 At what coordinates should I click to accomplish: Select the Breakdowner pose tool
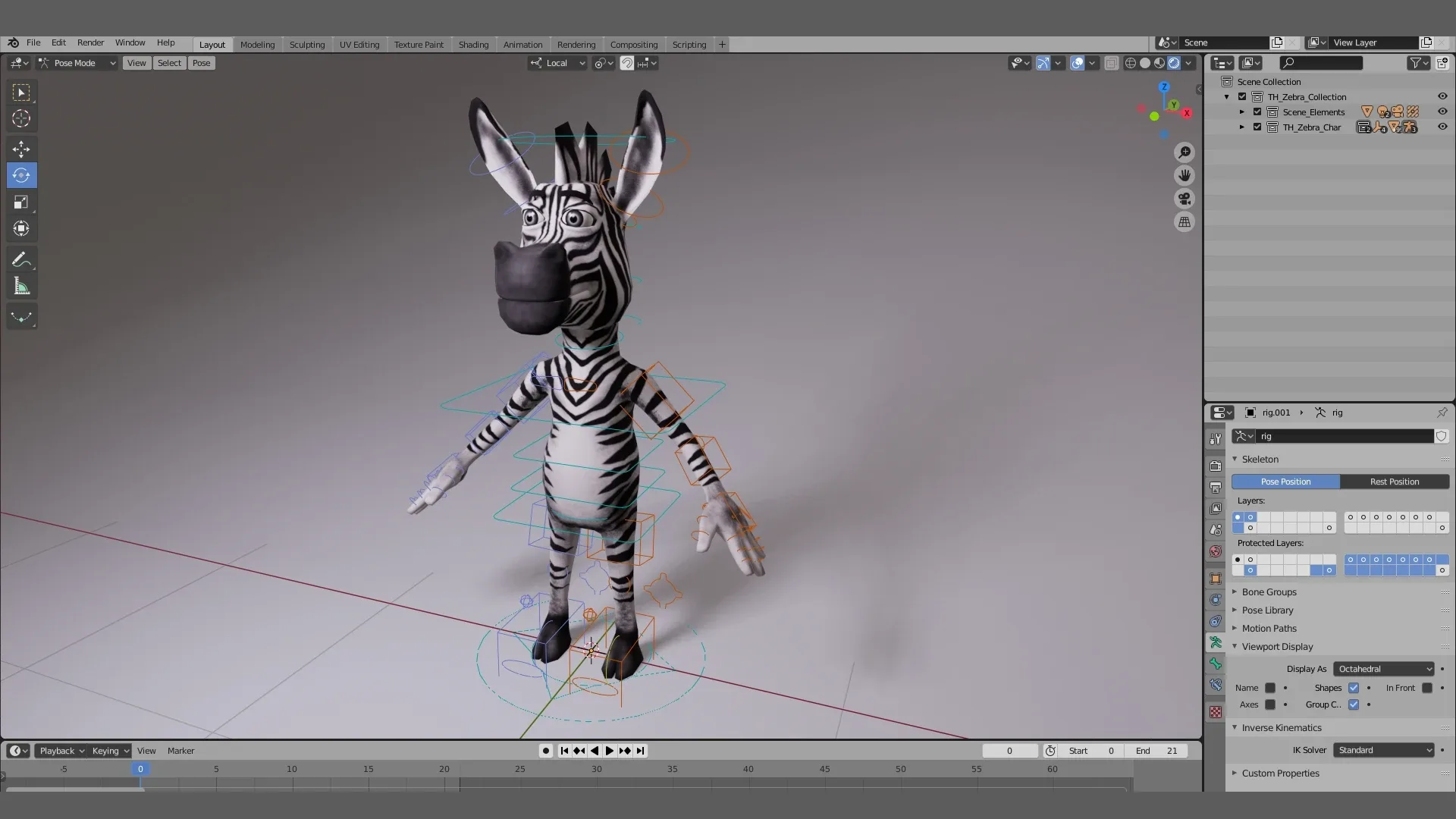click(x=21, y=317)
